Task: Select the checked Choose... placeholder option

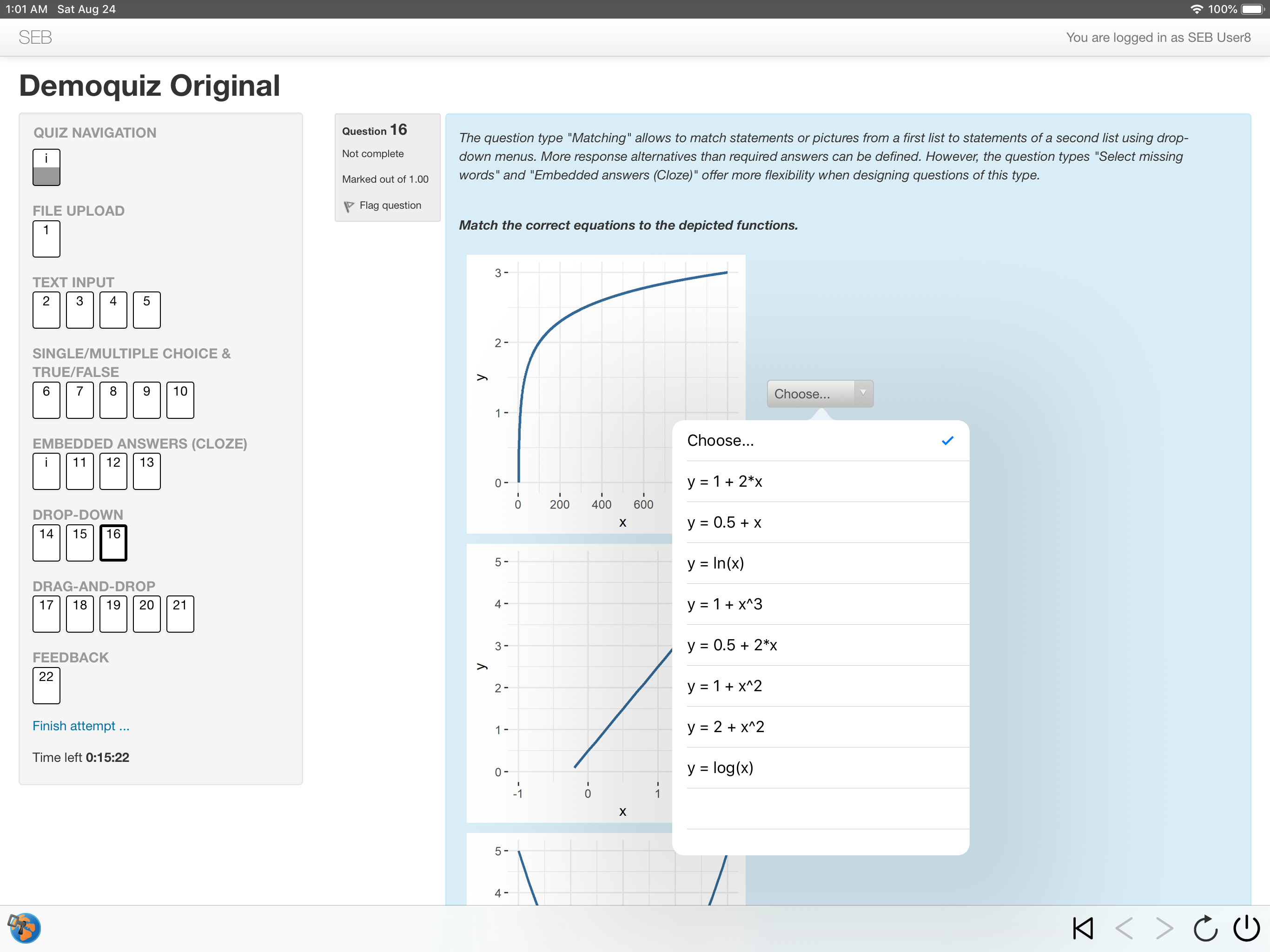Action: click(x=721, y=441)
